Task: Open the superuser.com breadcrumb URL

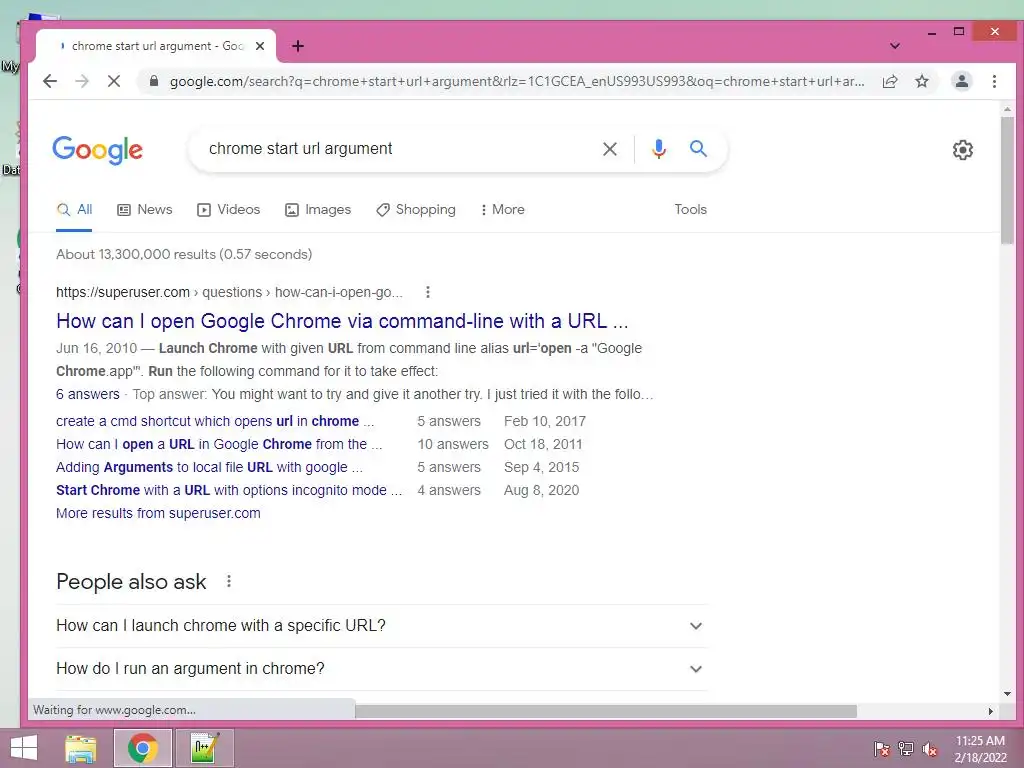Action: (x=229, y=292)
